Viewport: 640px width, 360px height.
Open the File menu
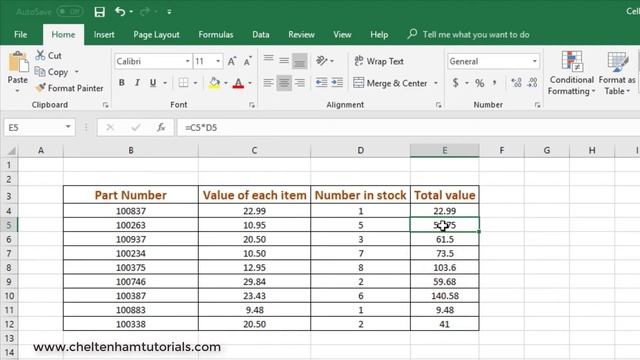click(20, 35)
